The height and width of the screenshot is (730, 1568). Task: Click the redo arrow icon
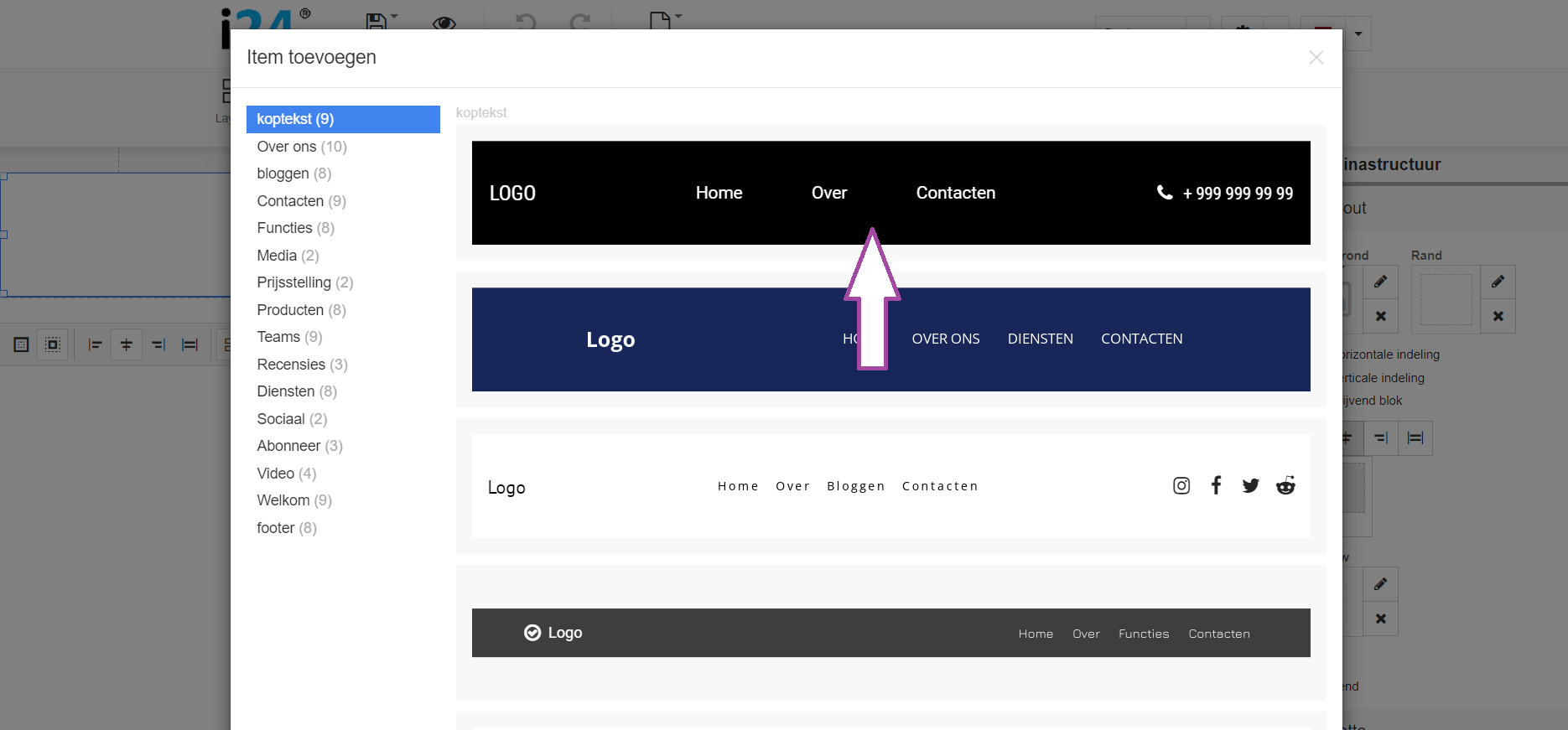[x=580, y=22]
